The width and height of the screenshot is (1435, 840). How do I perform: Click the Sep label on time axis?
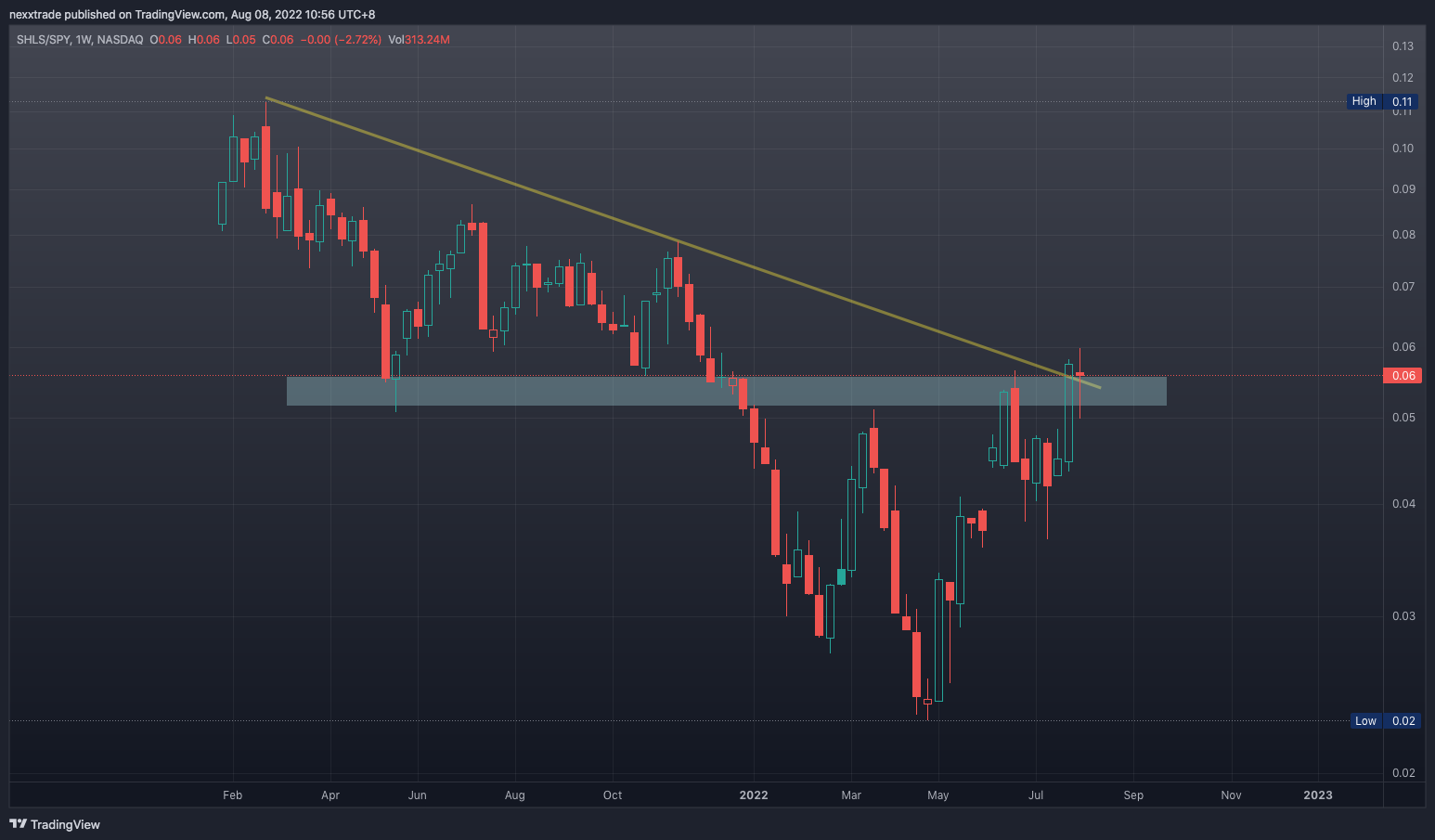coord(1133,795)
